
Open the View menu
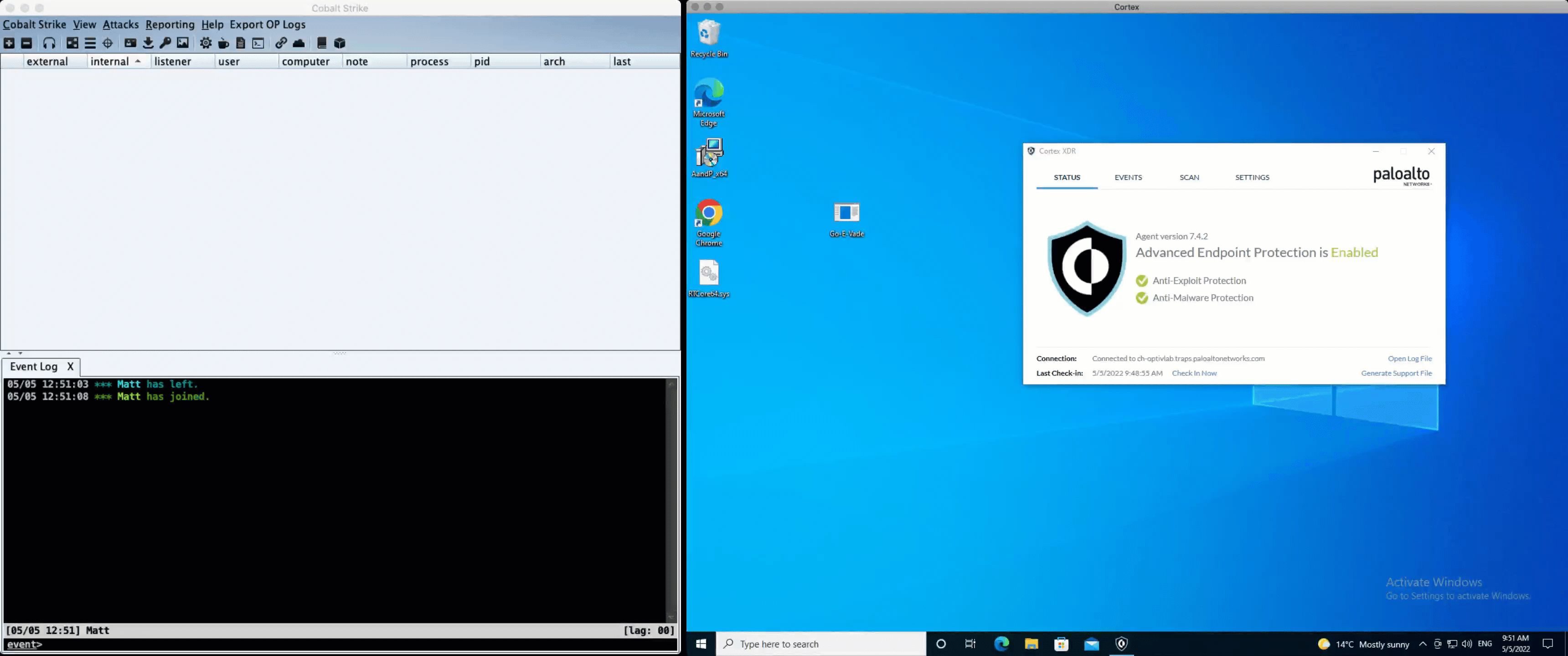coord(85,24)
